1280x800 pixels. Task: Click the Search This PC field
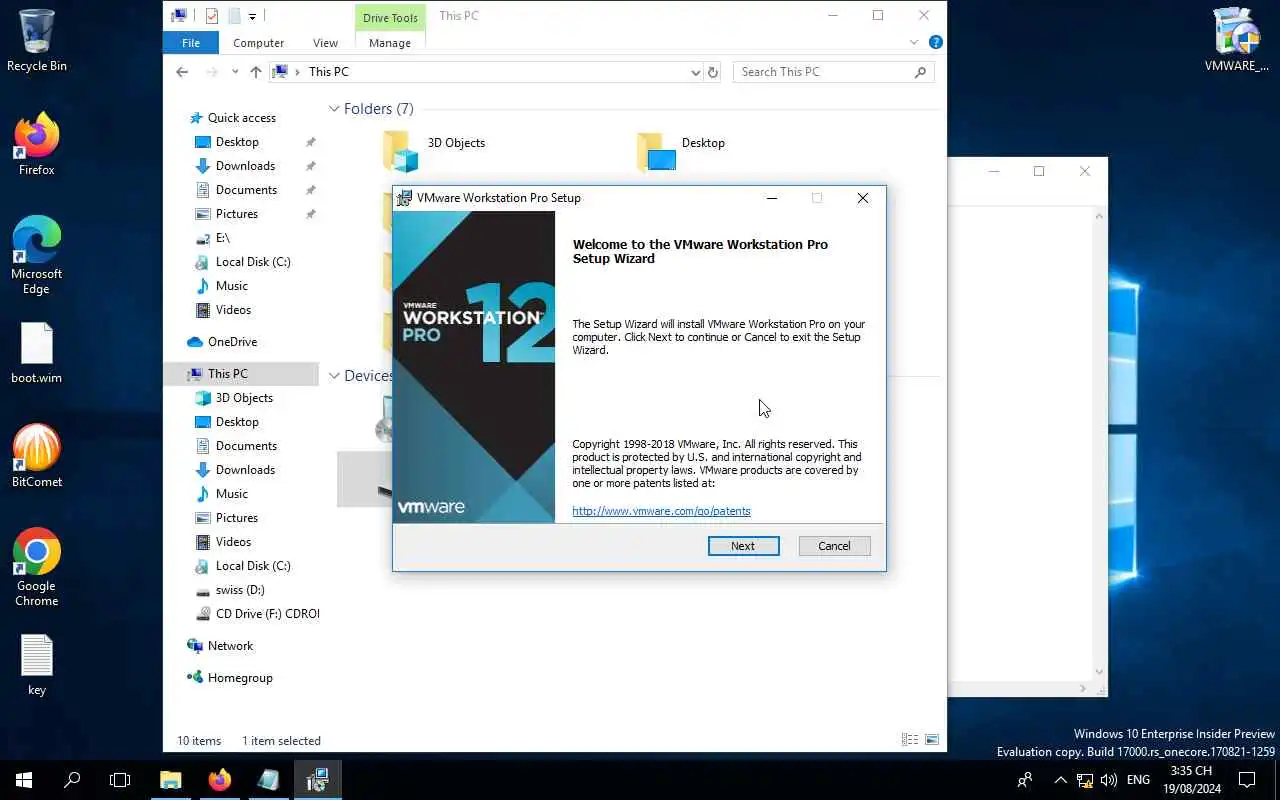point(834,72)
